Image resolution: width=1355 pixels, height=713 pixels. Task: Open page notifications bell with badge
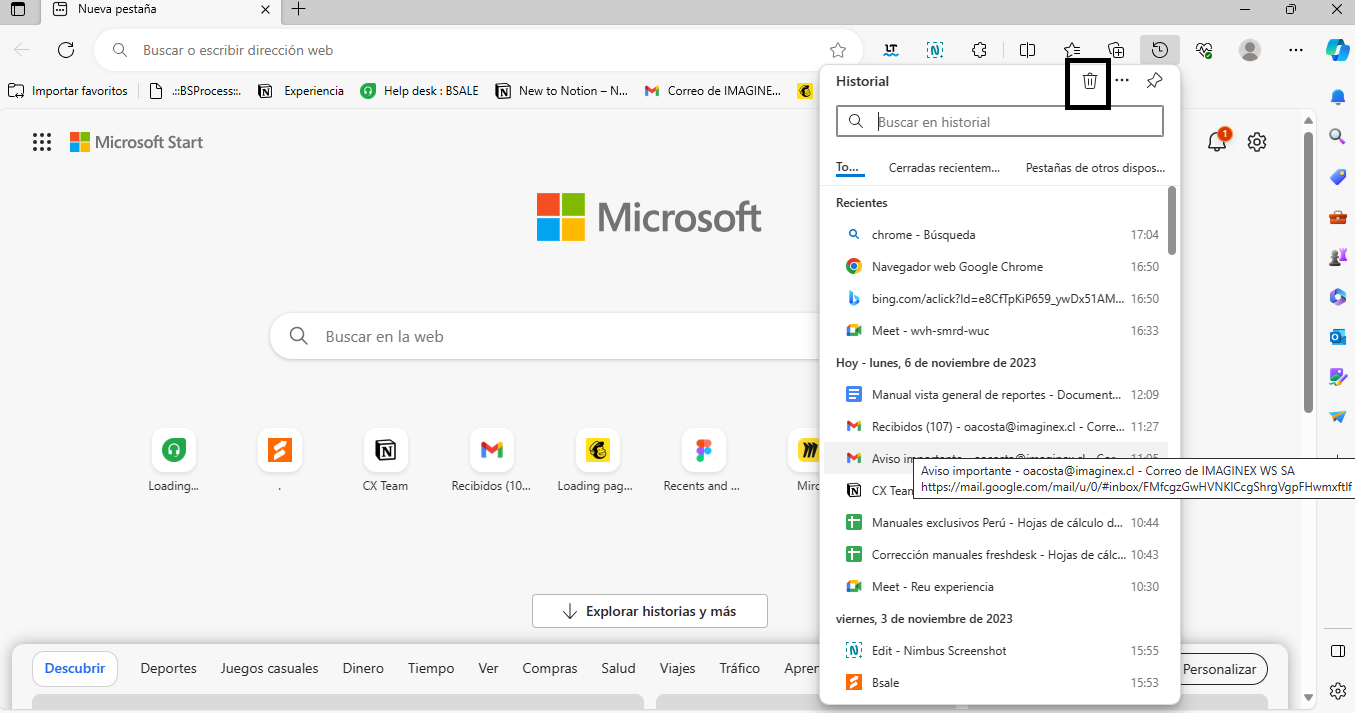coord(1217,141)
